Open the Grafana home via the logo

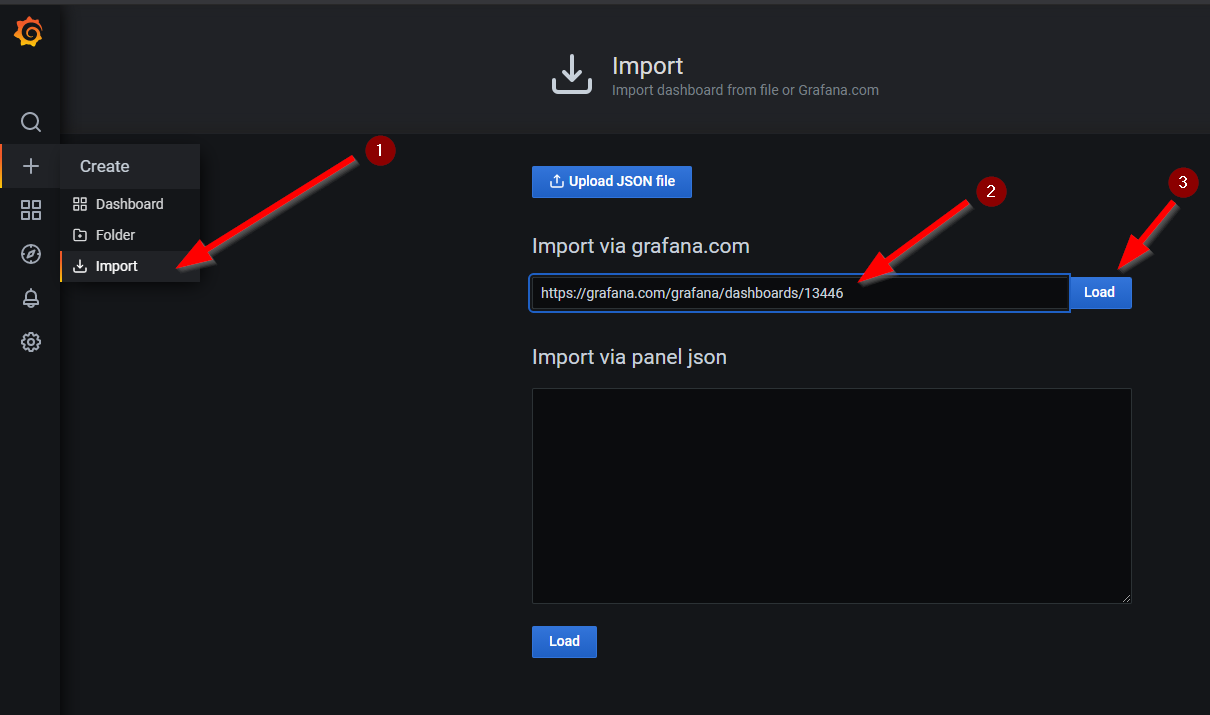(x=30, y=31)
